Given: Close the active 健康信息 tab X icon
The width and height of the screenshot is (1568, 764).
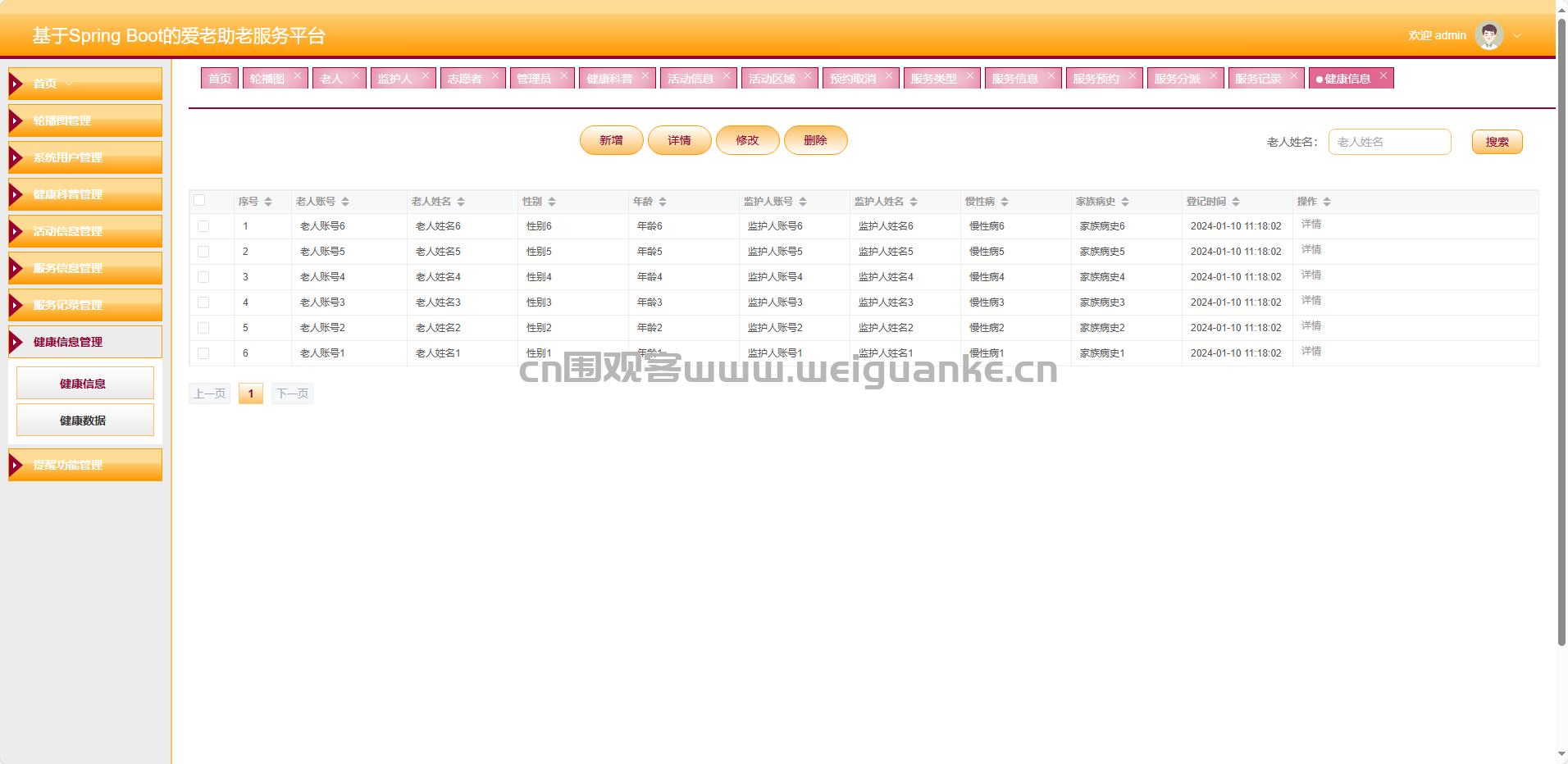Looking at the screenshot, I should pos(1383,75).
